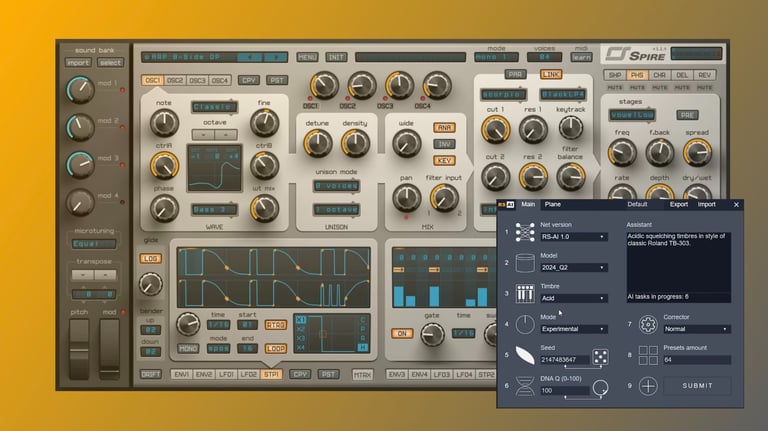768x431 pixels.
Task: Click the INIT button in Spire
Action: click(336, 57)
